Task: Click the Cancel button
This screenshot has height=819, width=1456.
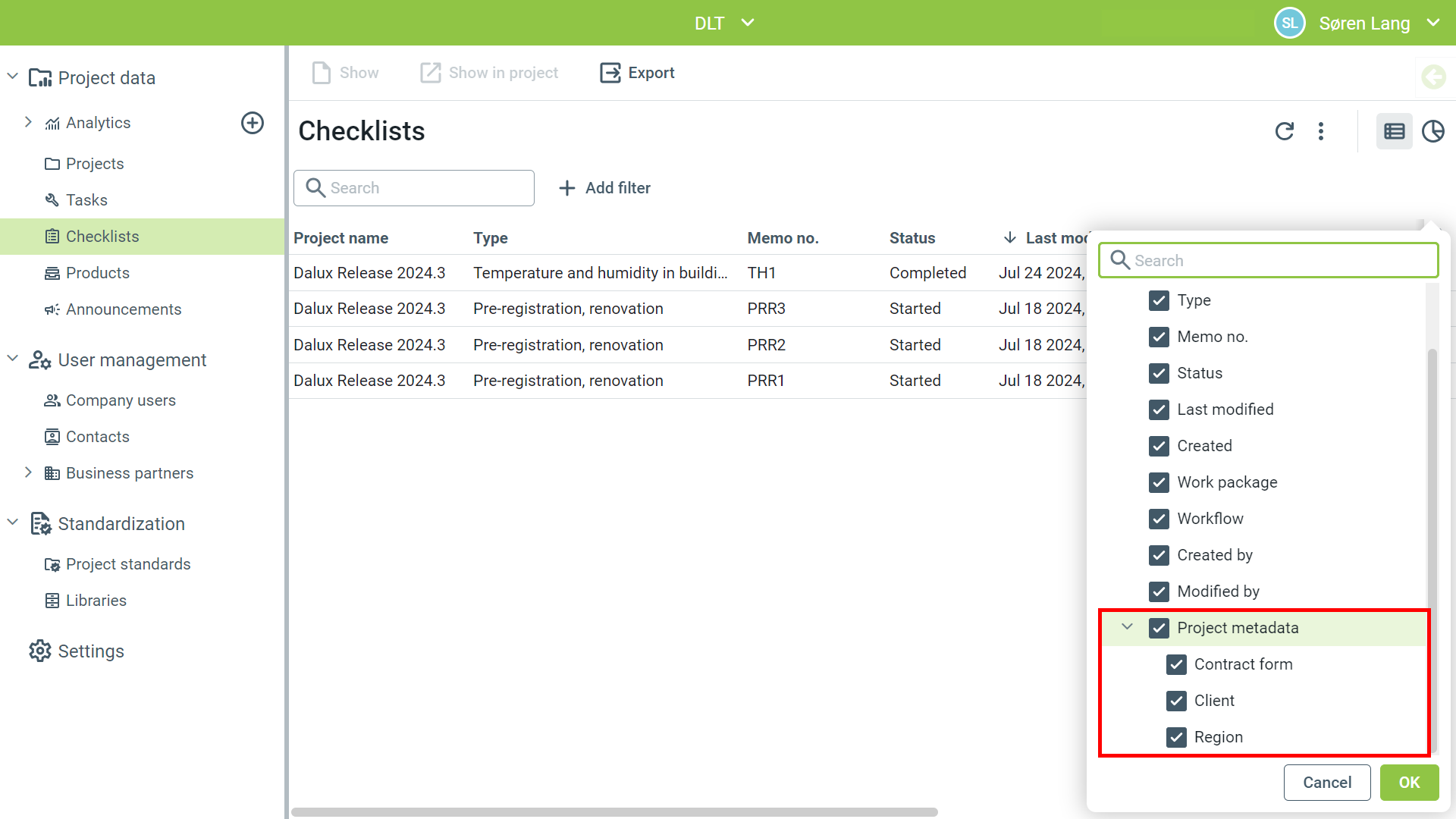Action: pyautogui.click(x=1326, y=783)
